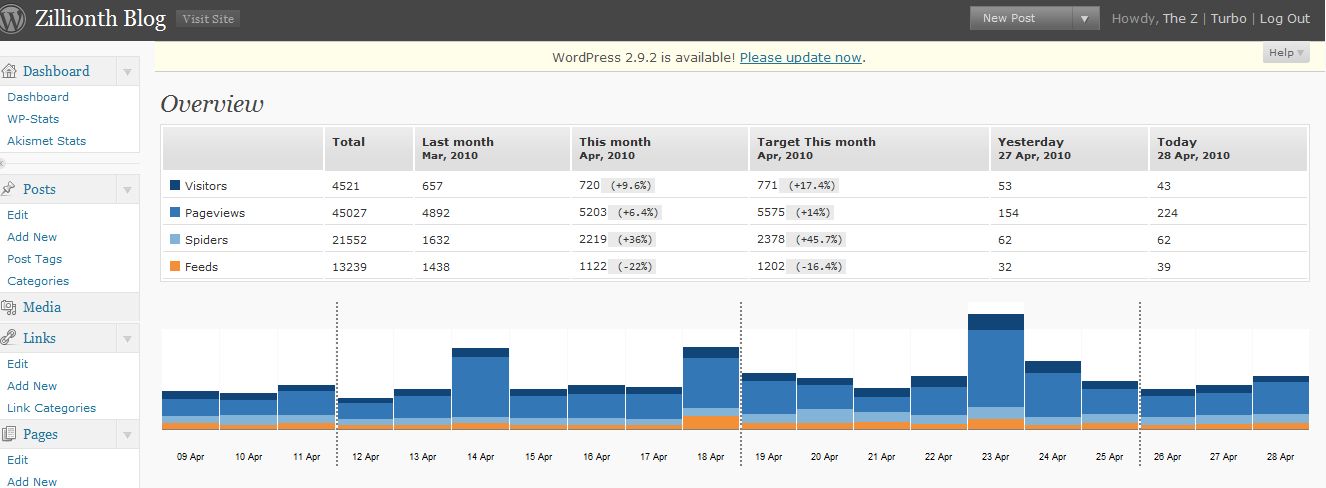Toggle the Posts menu arrow
The image size is (1326, 488).
(x=127, y=189)
